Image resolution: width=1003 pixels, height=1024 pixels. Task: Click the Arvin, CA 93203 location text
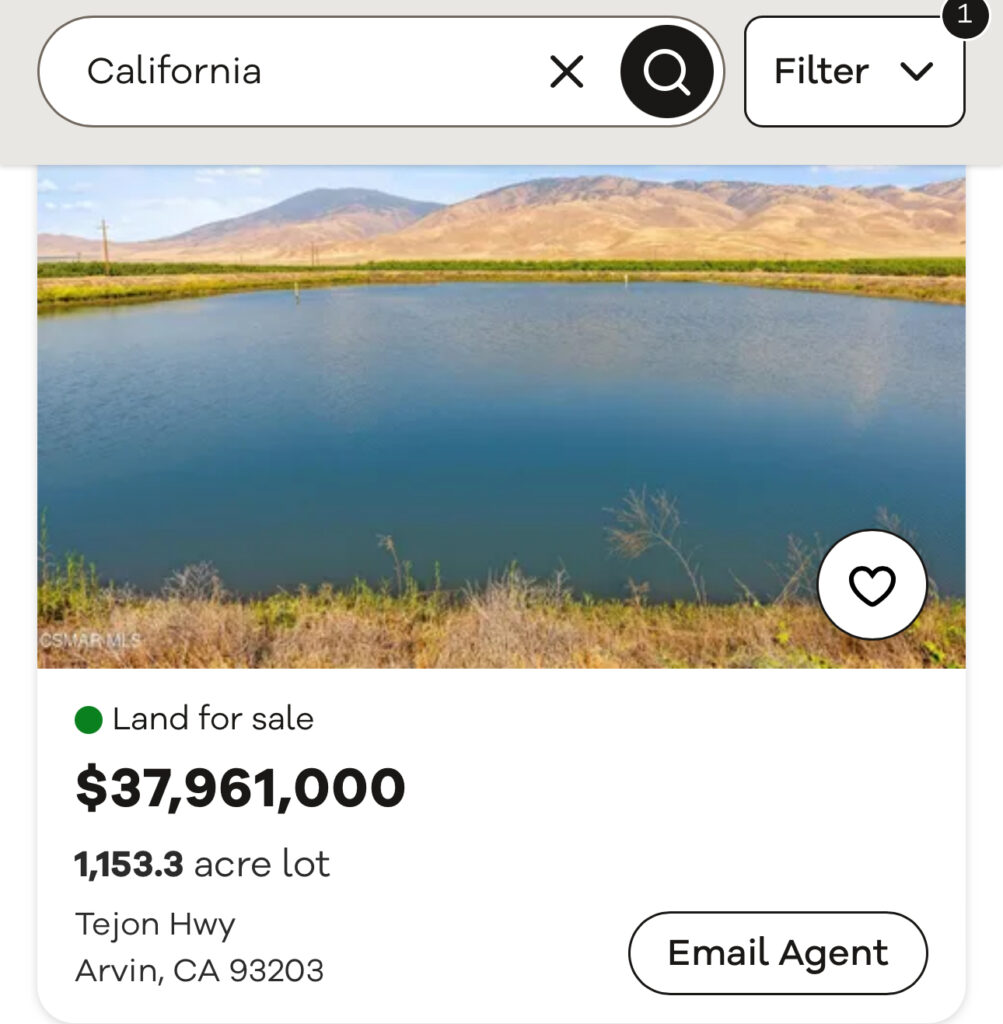[199, 971]
